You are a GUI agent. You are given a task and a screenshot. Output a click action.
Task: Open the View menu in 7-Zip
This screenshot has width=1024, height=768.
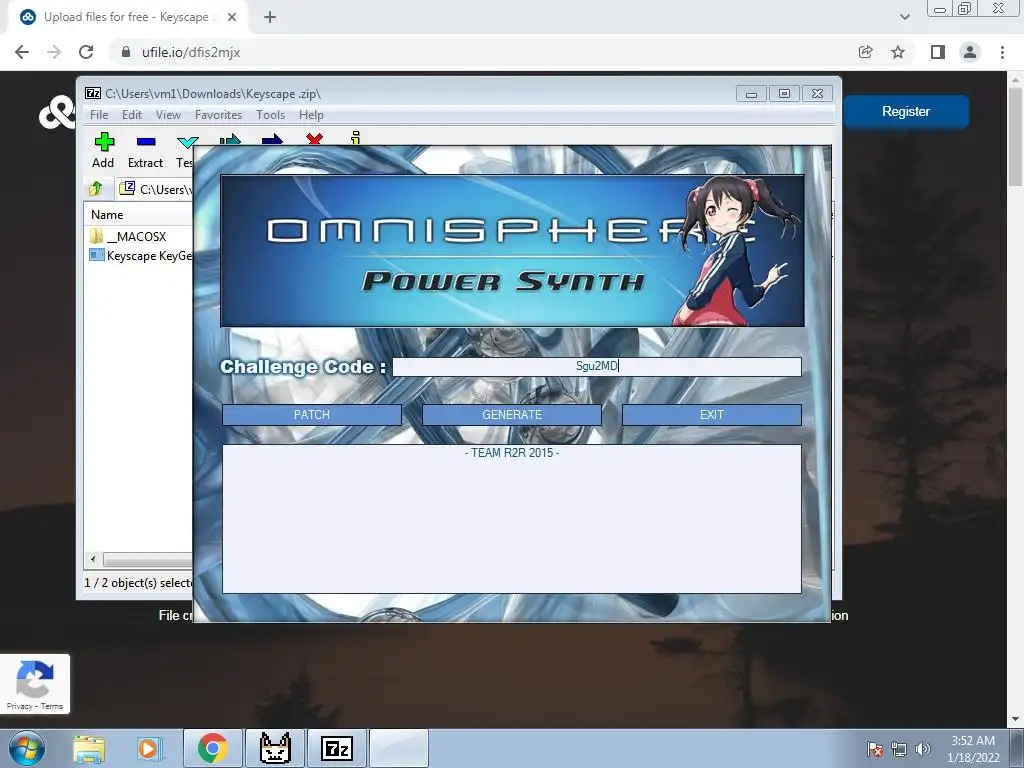point(168,115)
